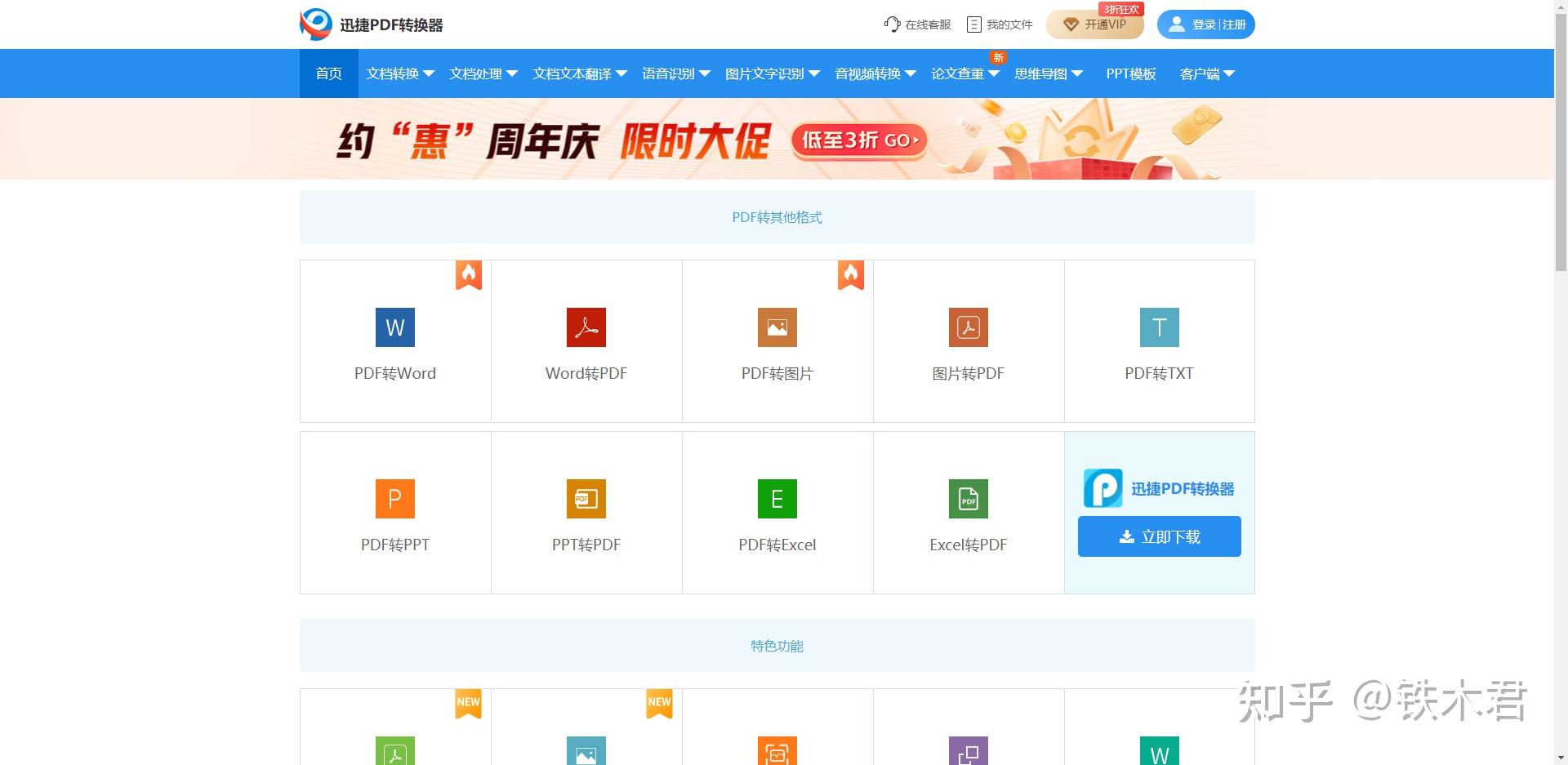Click the VIP diamond icon
The height and width of the screenshot is (765, 1568).
[1071, 25]
